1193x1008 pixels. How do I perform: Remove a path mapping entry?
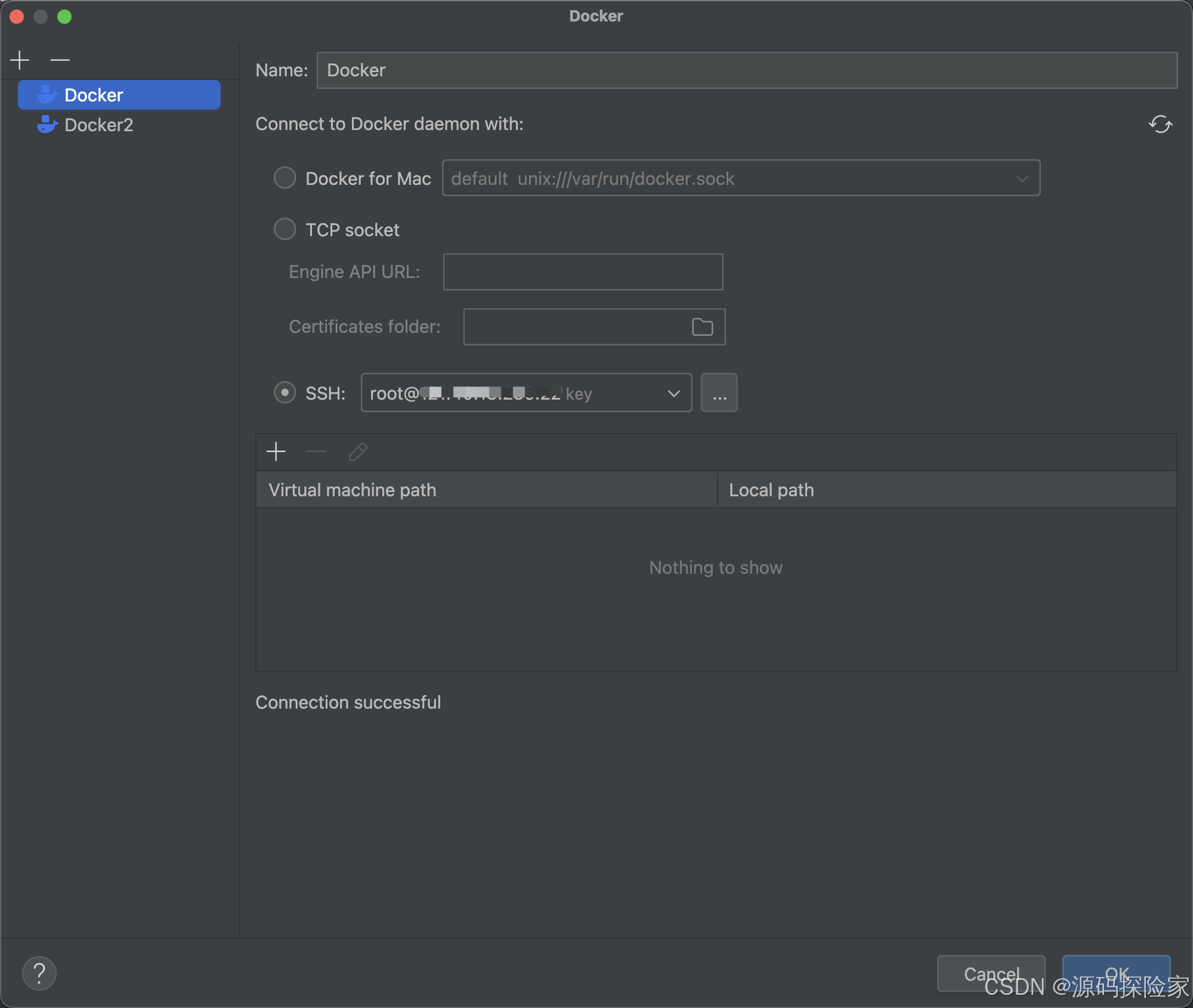pos(316,452)
